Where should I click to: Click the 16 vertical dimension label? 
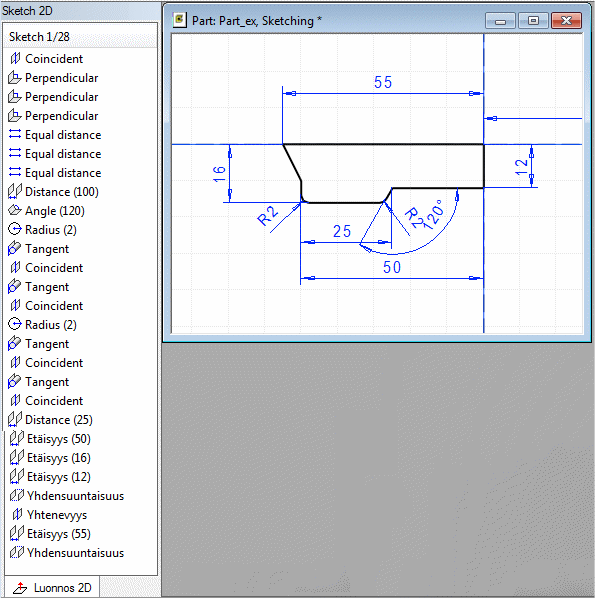click(219, 174)
